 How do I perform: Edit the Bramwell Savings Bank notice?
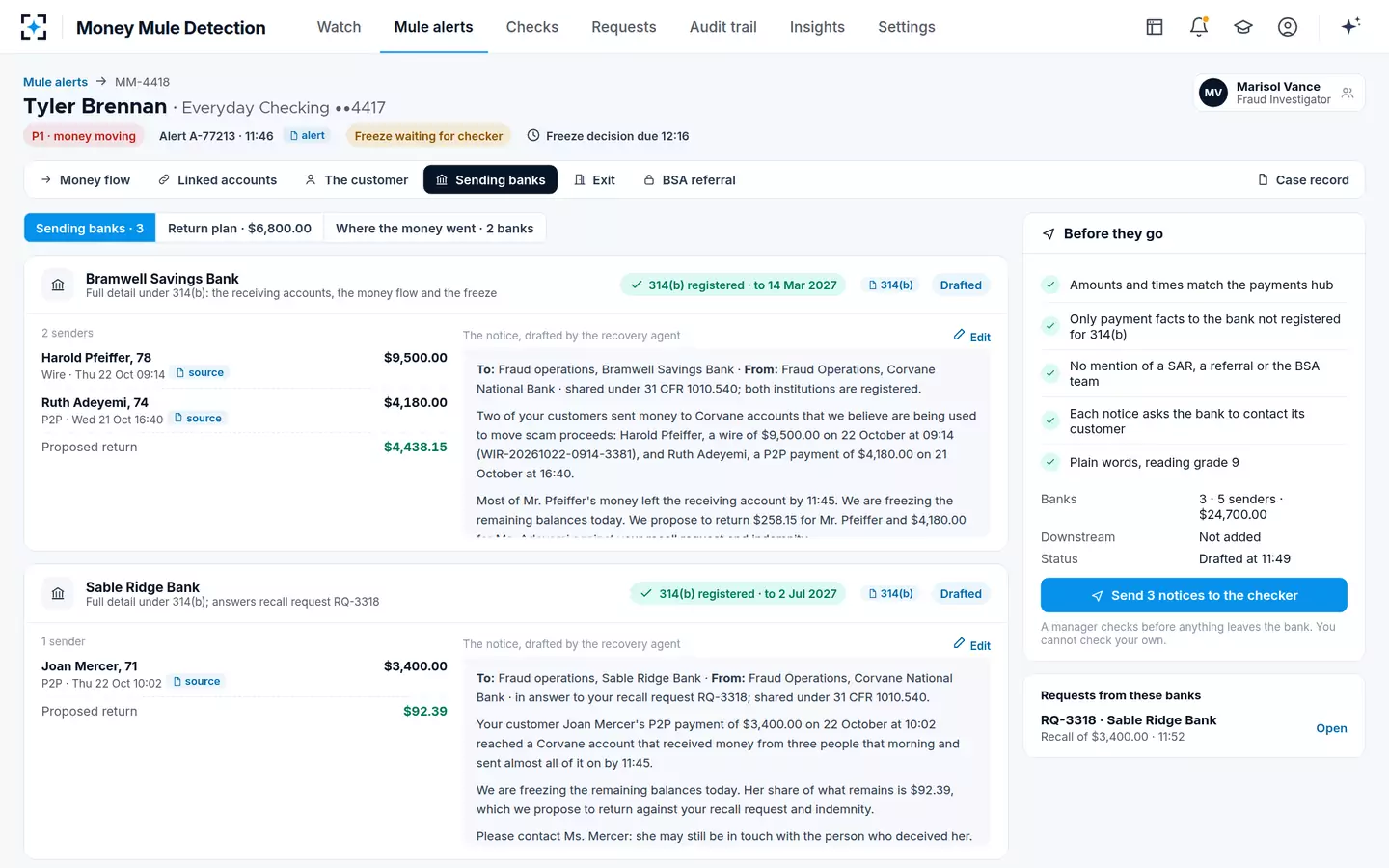(972, 337)
